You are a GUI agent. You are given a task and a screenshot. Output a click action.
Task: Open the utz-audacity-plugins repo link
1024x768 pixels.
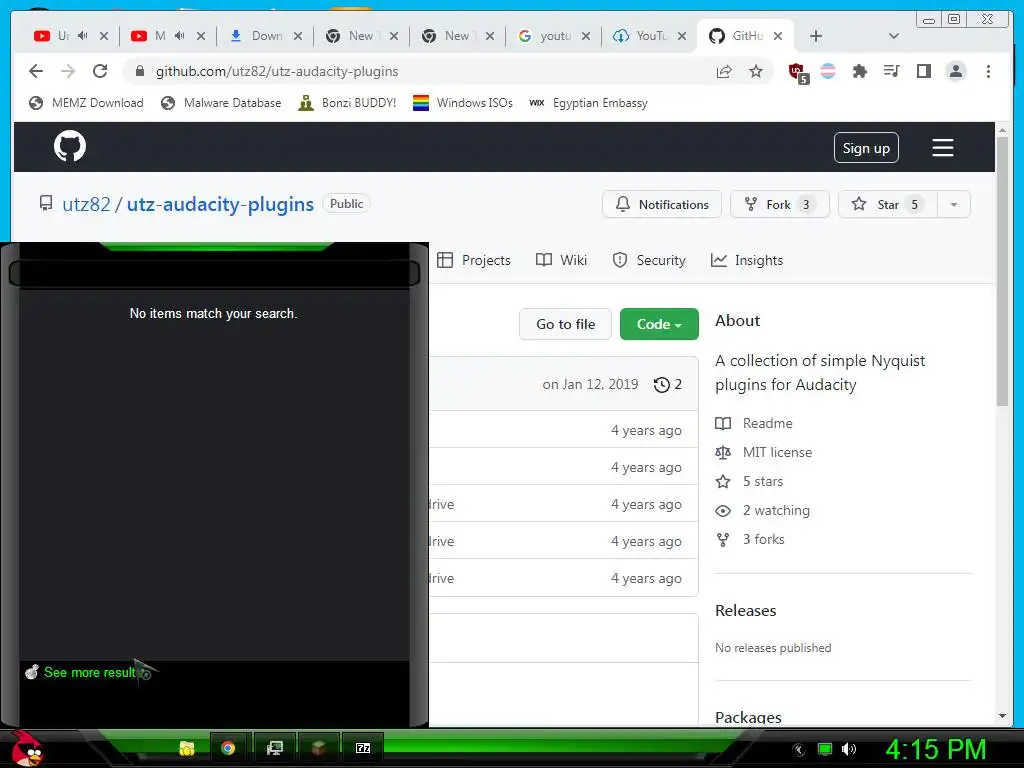220,204
